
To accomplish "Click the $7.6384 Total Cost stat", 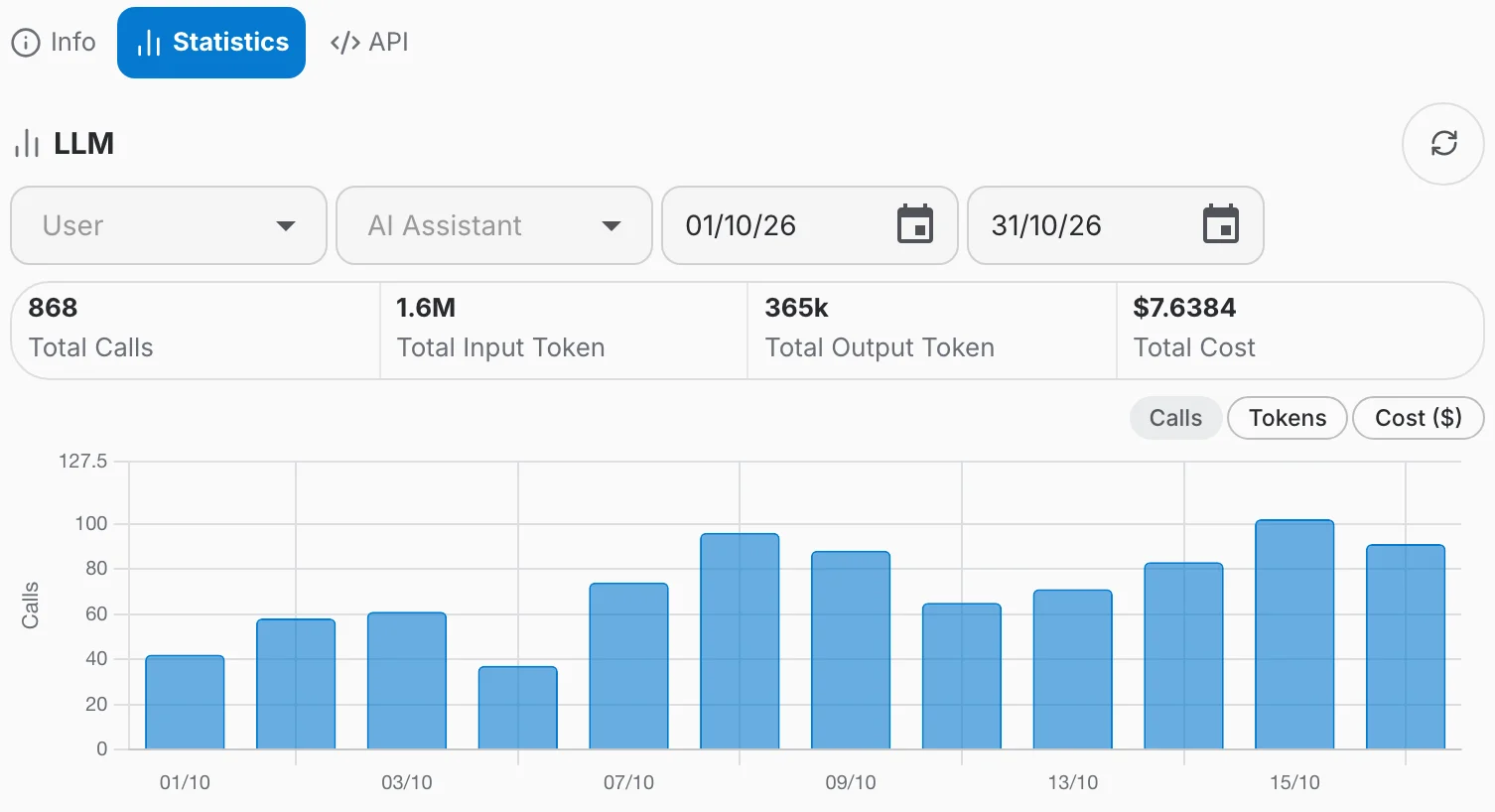I will (x=1300, y=331).
